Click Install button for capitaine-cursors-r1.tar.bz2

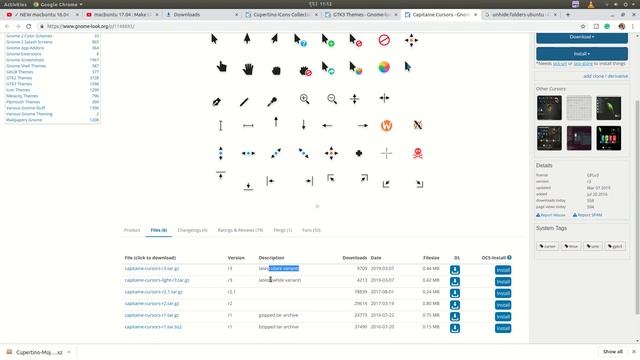(503, 328)
